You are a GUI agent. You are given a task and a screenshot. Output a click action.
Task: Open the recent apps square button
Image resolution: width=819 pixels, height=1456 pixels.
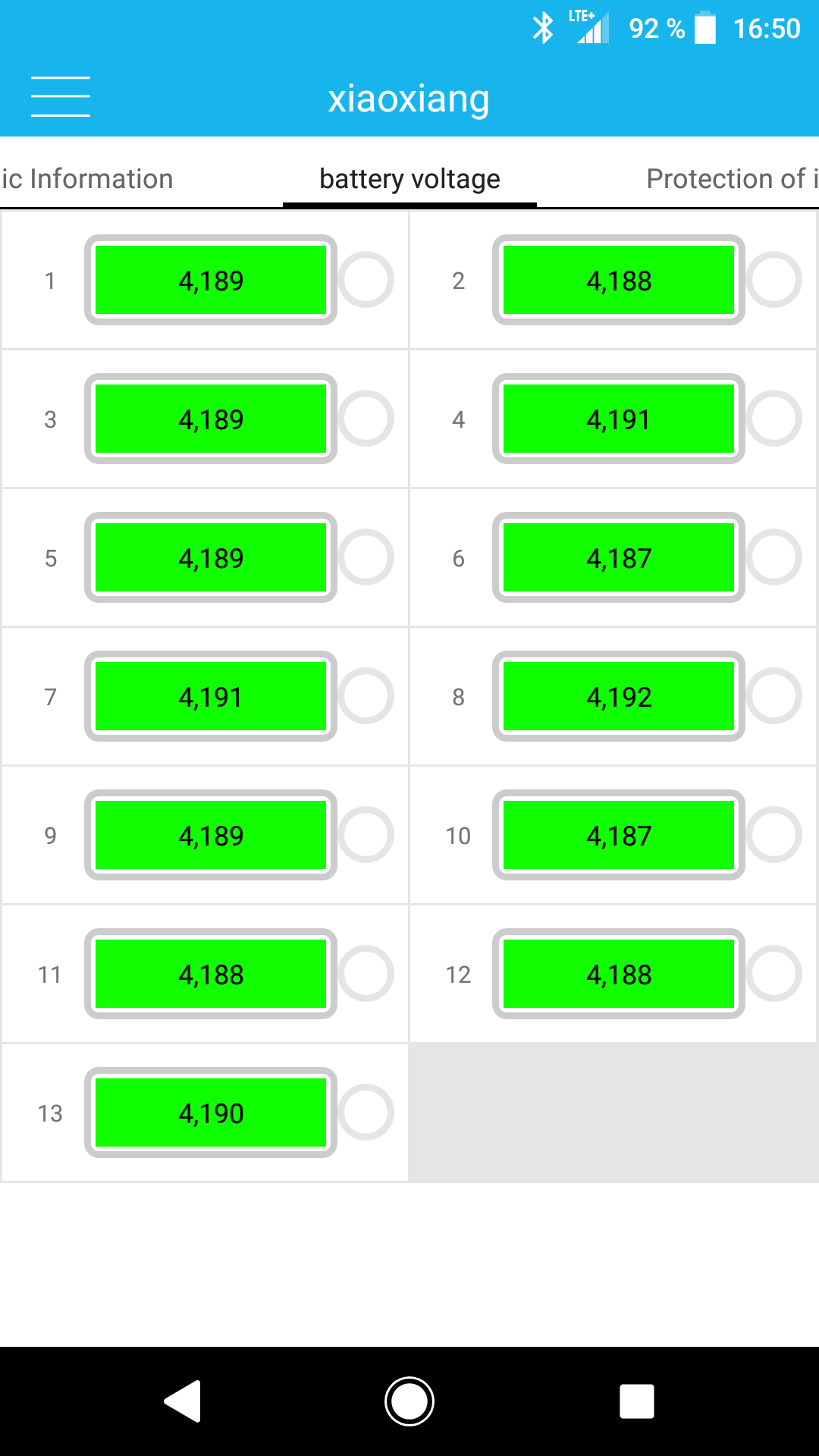click(636, 1401)
